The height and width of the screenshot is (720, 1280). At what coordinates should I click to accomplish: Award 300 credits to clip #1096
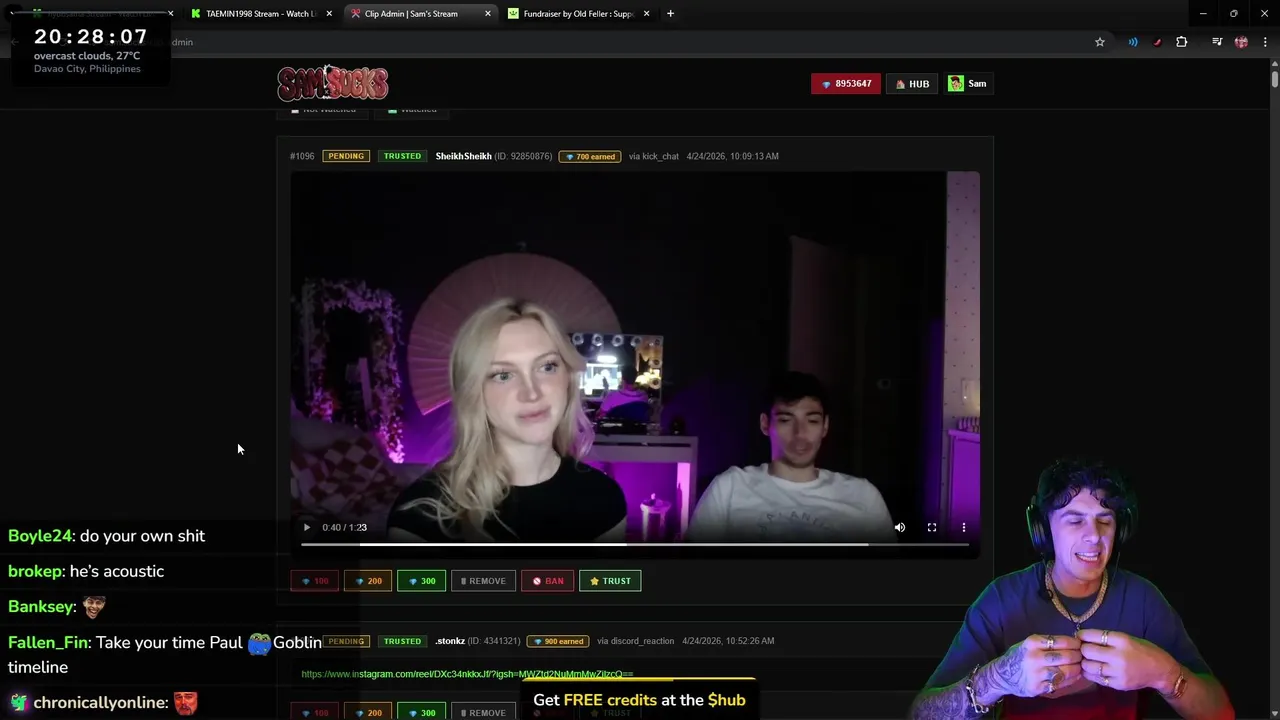click(x=421, y=581)
